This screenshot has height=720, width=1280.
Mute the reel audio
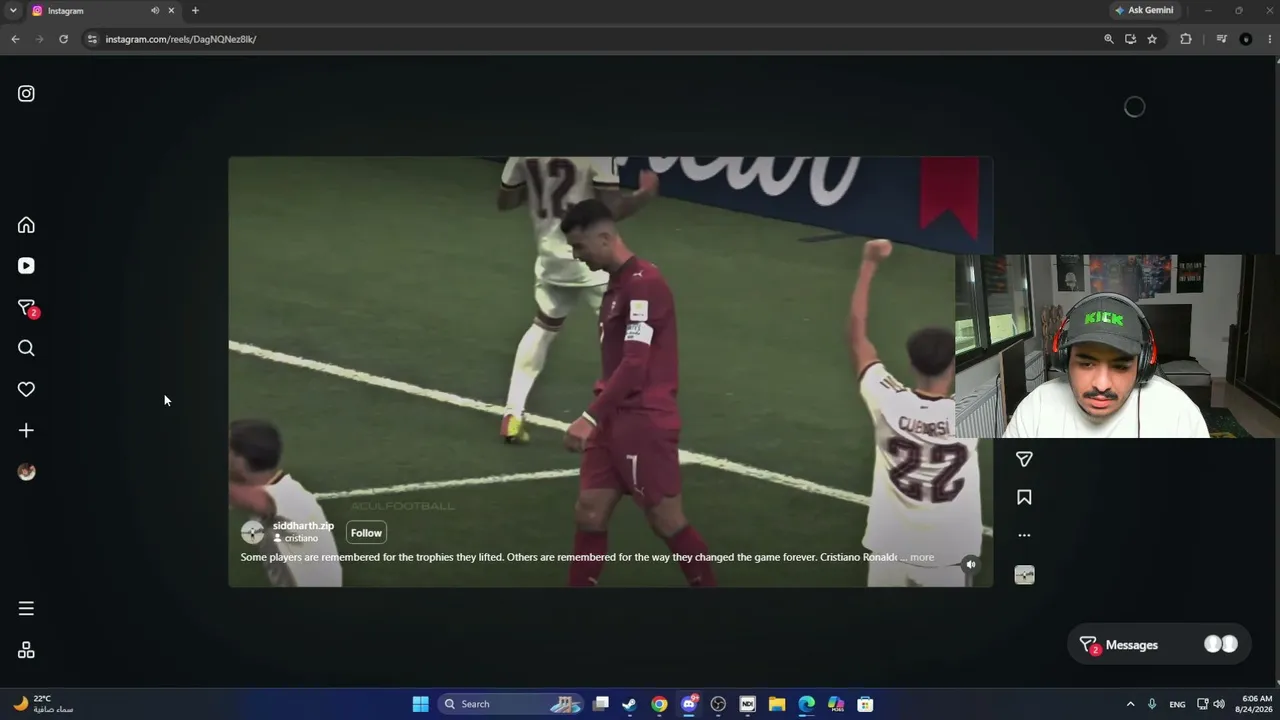(970, 564)
